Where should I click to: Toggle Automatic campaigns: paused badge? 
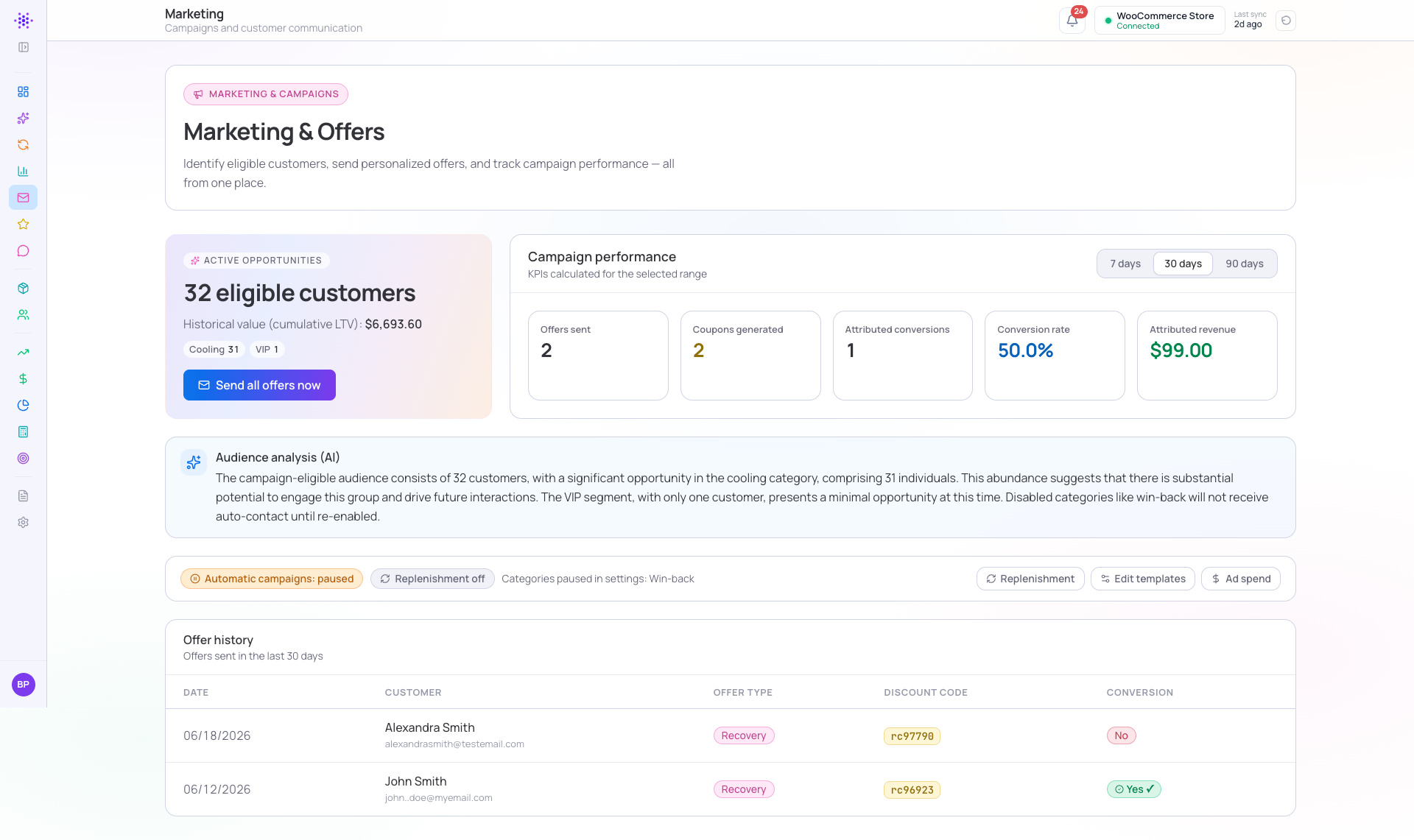coord(272,579)
